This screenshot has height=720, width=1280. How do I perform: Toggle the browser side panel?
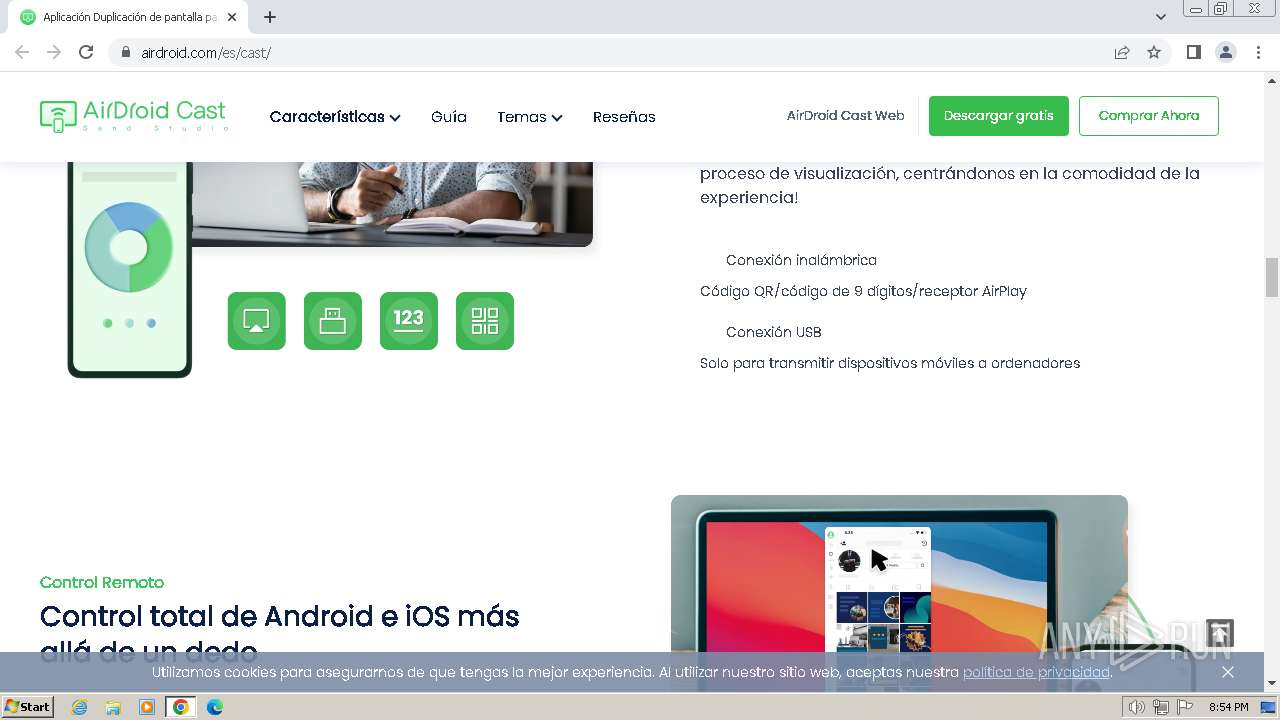(x=1193, y=52)
